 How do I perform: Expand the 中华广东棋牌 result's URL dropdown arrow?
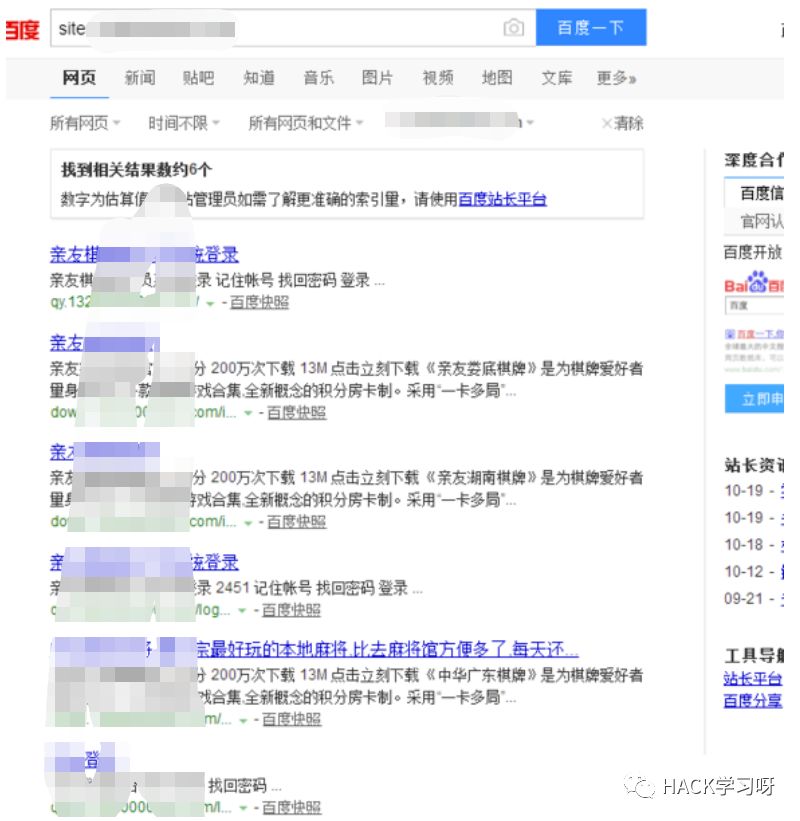click(x=243, y=720)
